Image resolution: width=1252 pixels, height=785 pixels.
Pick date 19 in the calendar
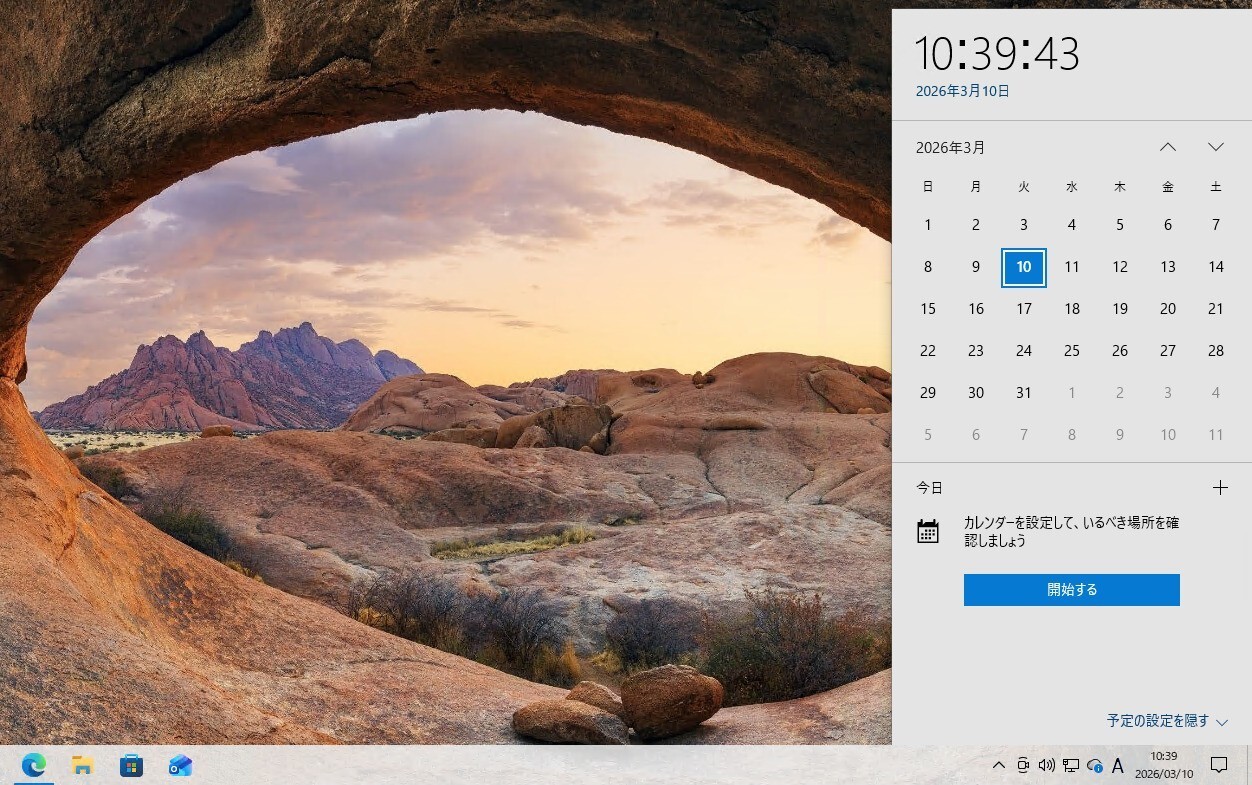1120,309
